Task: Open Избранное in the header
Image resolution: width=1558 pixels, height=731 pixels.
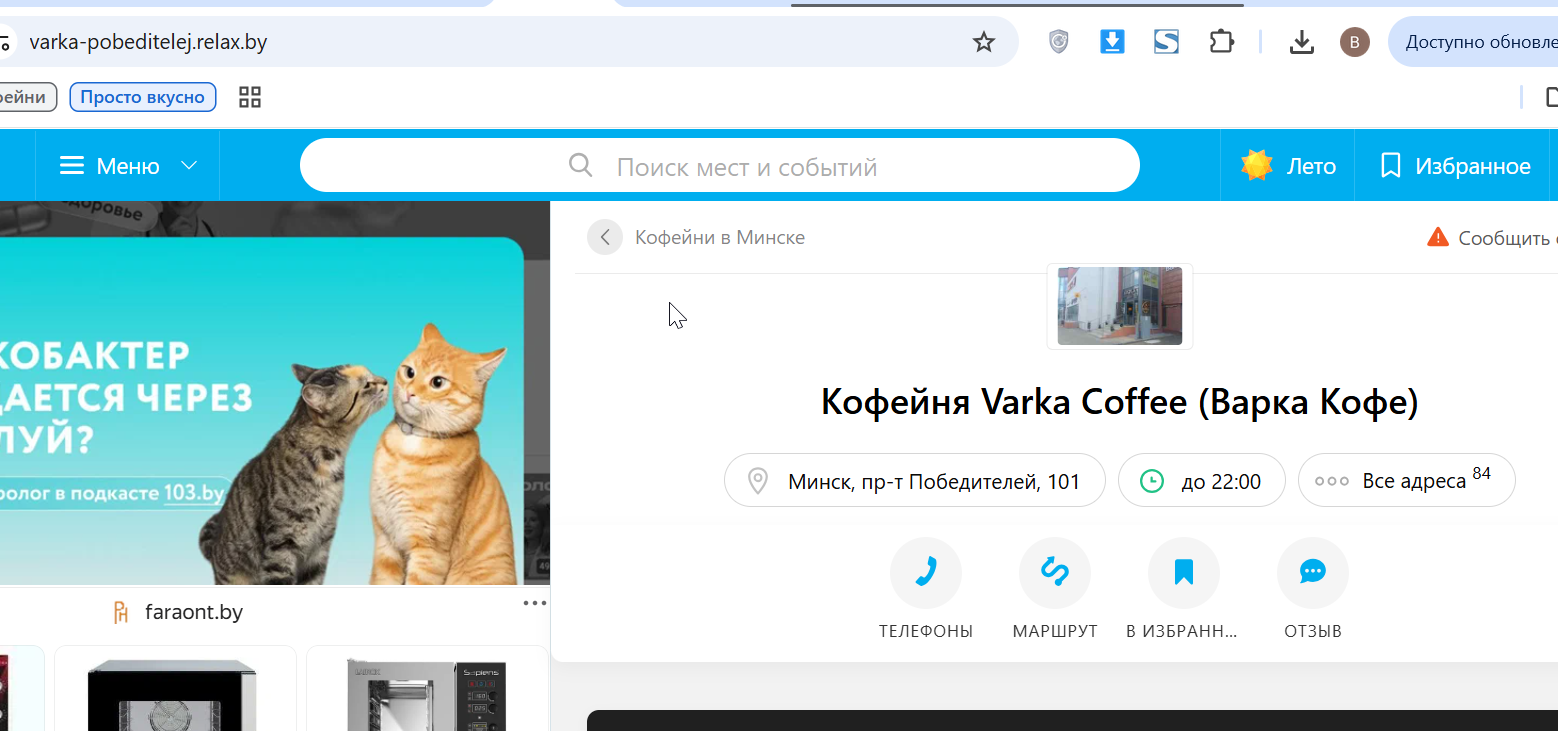Action: point(1456,166)
